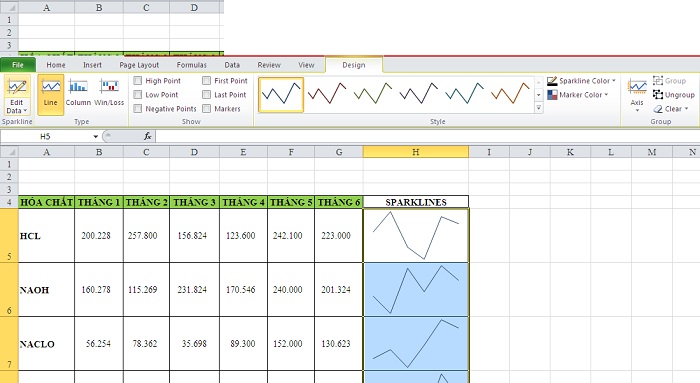
Task: Open the File tab
Action: [x=18, y=65]
